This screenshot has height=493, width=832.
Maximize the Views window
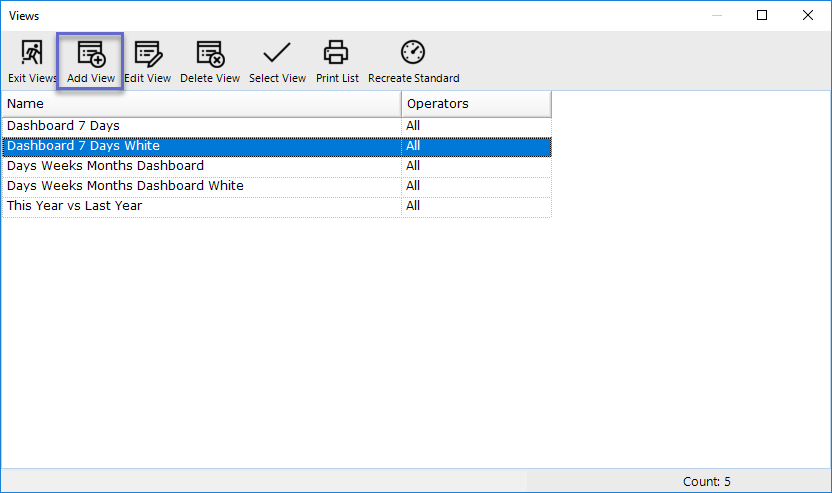[x=762, y=15]
